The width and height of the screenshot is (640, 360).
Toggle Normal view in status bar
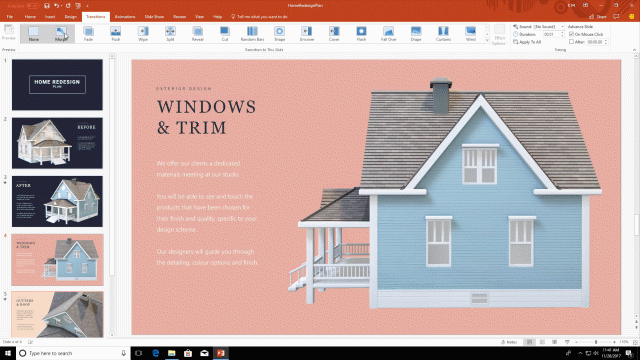click(529, 342)
